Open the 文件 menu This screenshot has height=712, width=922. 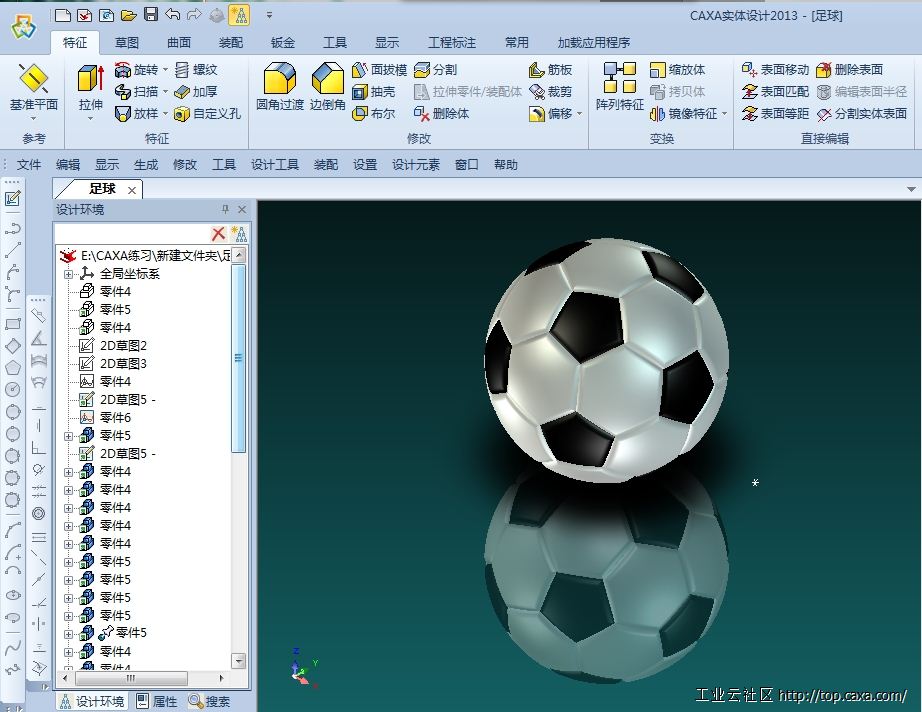[29, 165]
